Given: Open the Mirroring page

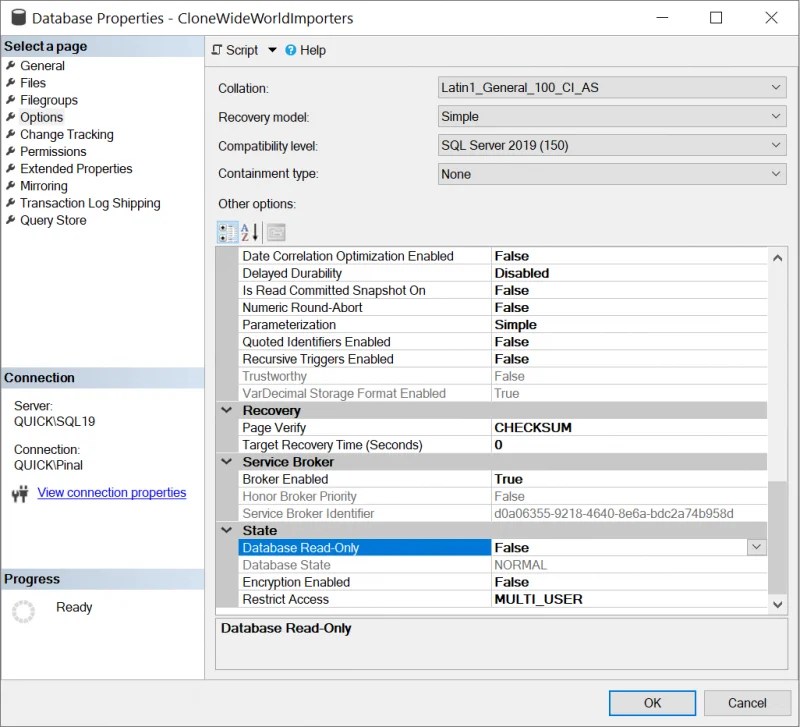Looking at the screenshot, I should point(43,186).
